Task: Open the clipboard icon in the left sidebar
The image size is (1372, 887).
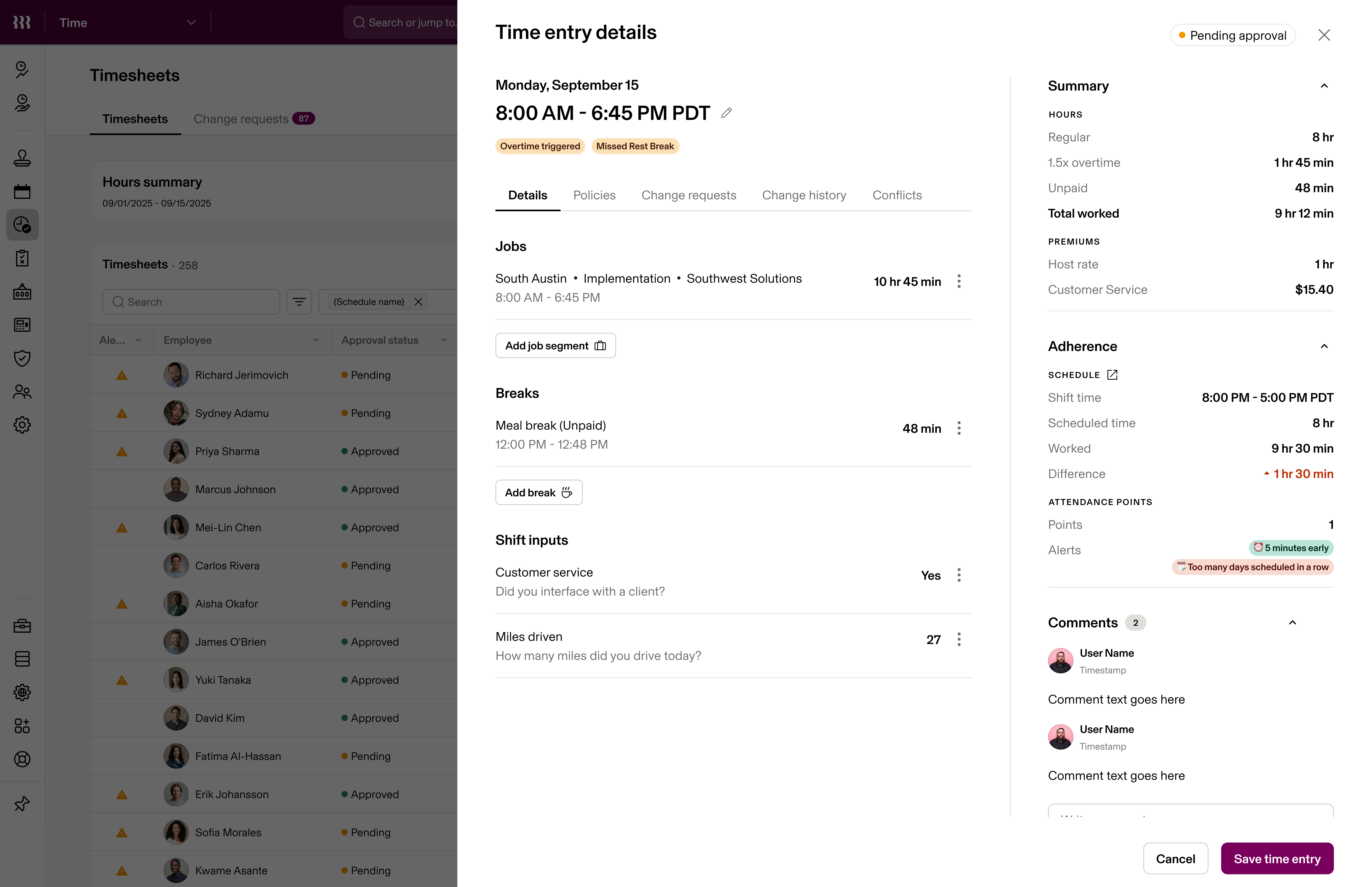Action: (22, 258)
